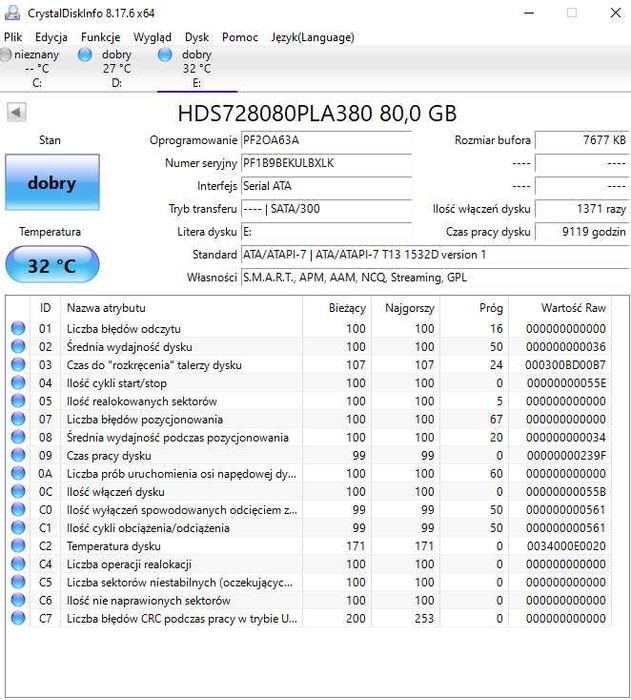Click status orb for attribute C2 Temperatura dysku
The height and width of the screenshot is (700, 631).
click(x=18, y=546)
